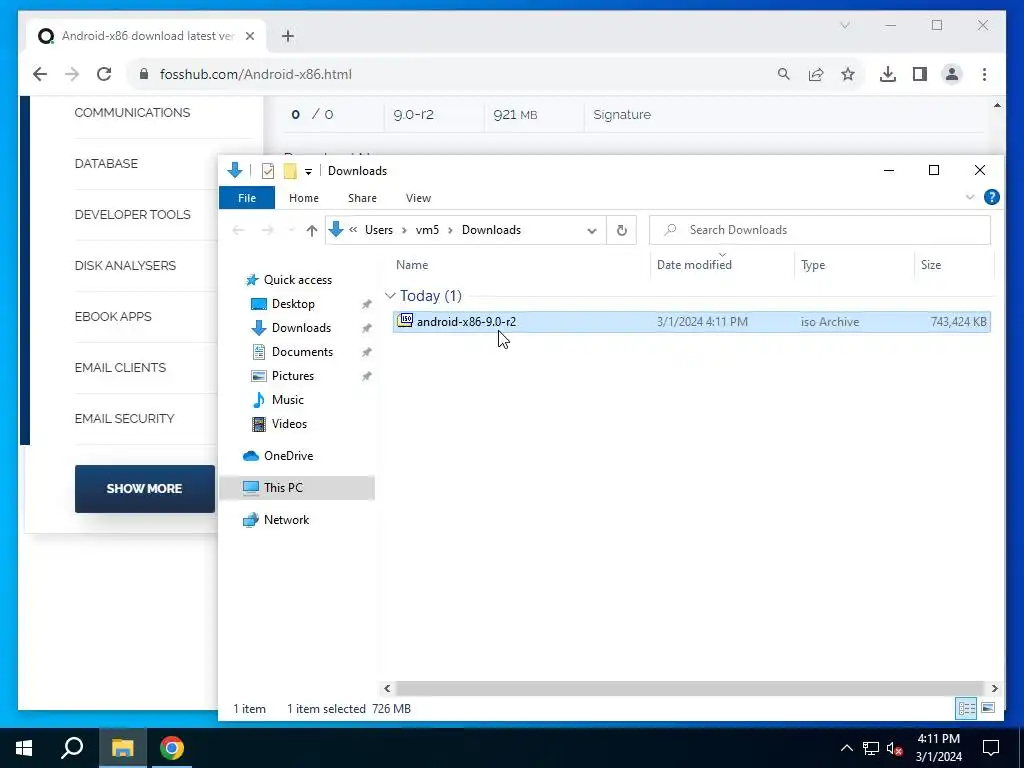Open Chrome downloads icon
1024x768 pixels.
[x=888, y=74]
